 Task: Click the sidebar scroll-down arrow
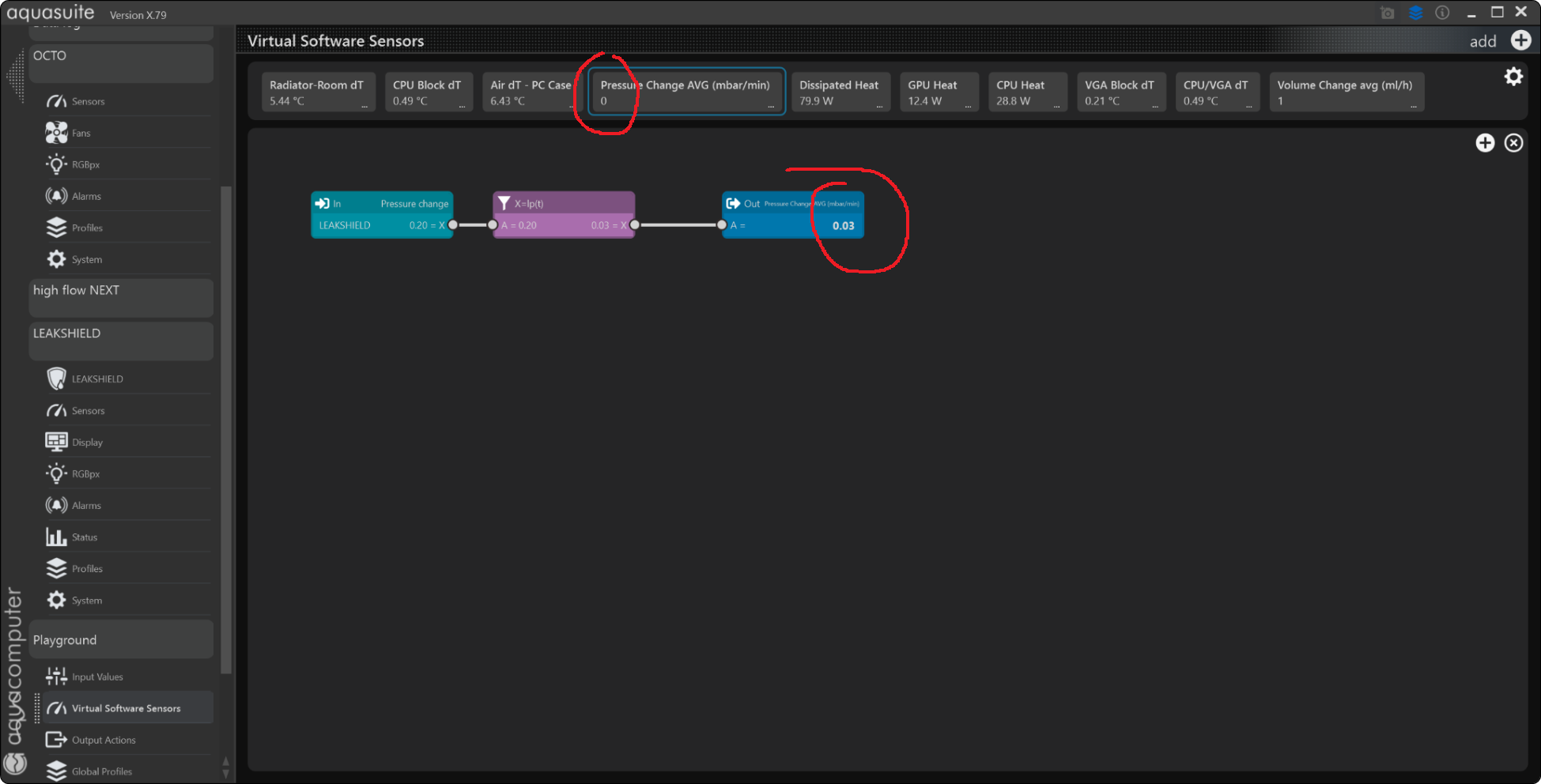226,774
